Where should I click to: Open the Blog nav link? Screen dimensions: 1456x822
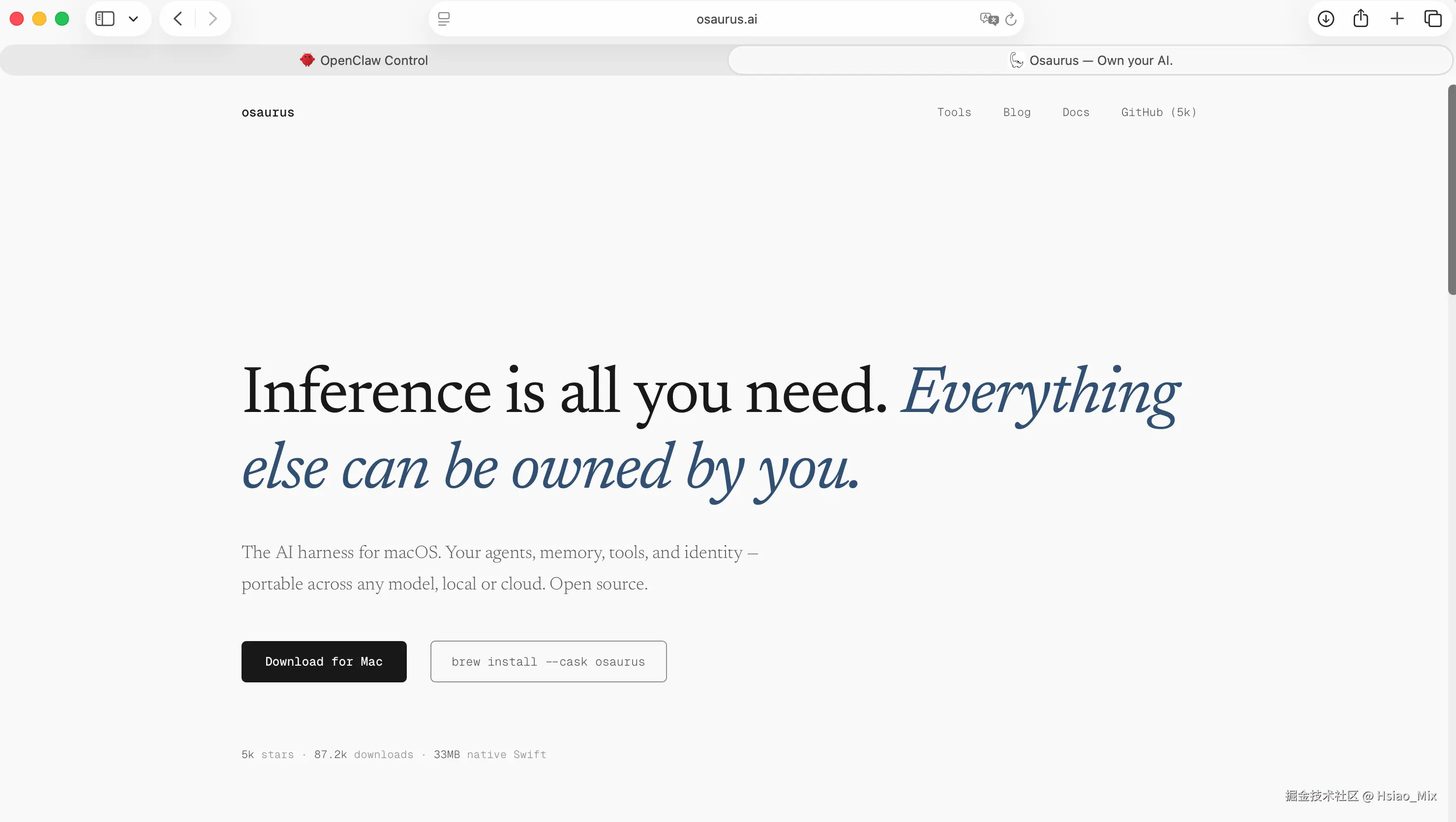click(1016, 112)
